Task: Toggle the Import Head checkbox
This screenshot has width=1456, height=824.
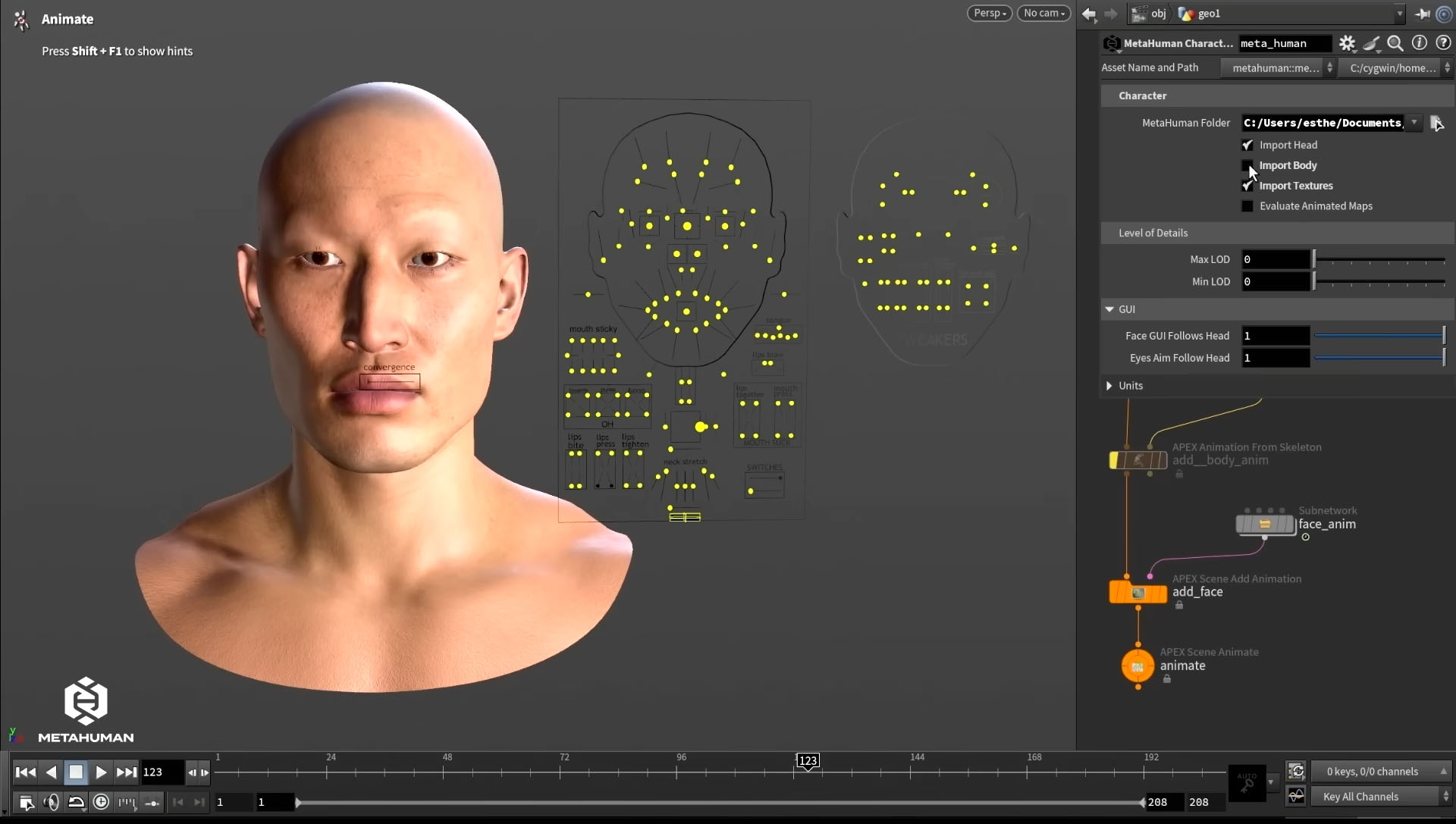Action: [x=1247, y=145]
